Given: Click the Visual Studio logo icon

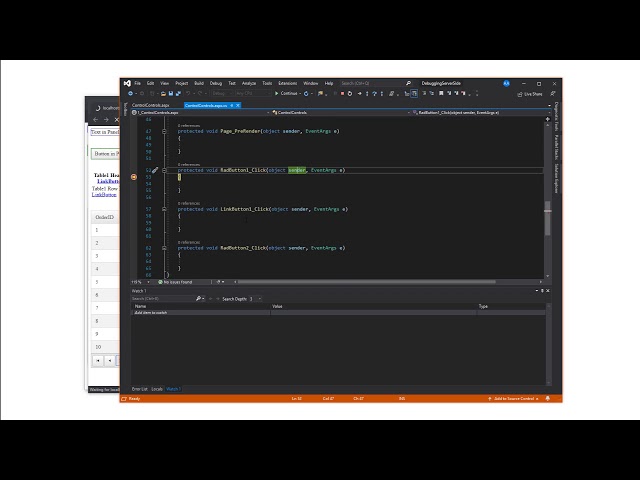Looking at the screenshot, I should (127, 83).
